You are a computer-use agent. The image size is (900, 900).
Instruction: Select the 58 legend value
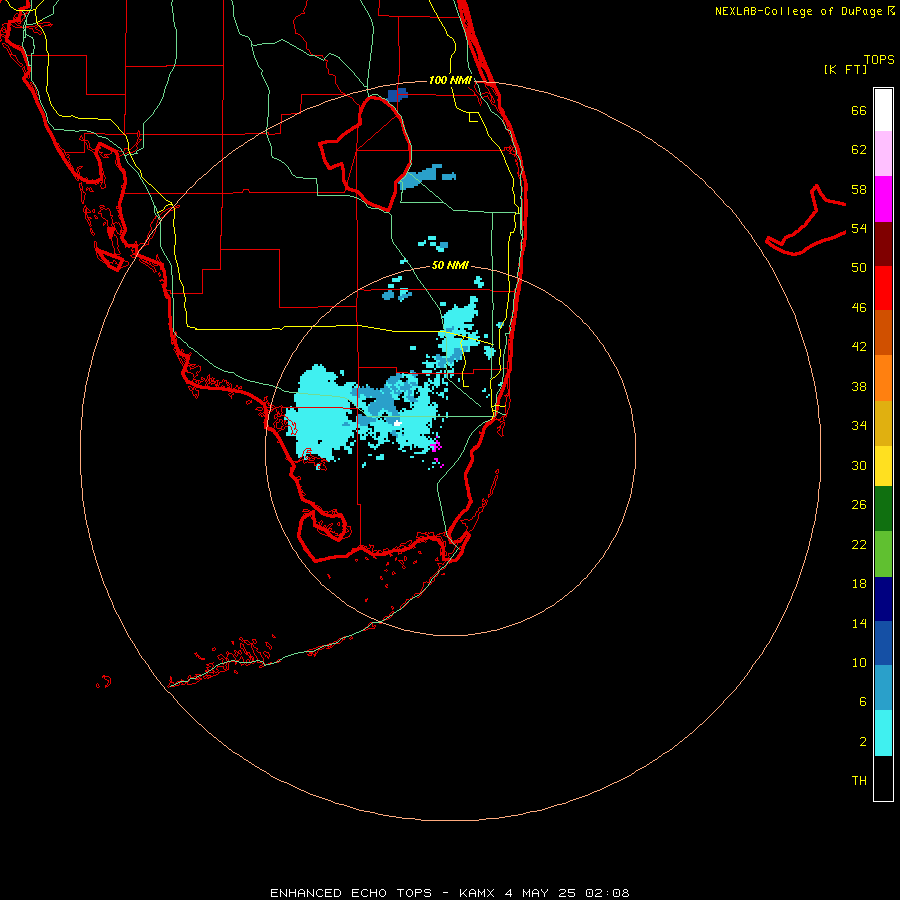click(859, 189)
